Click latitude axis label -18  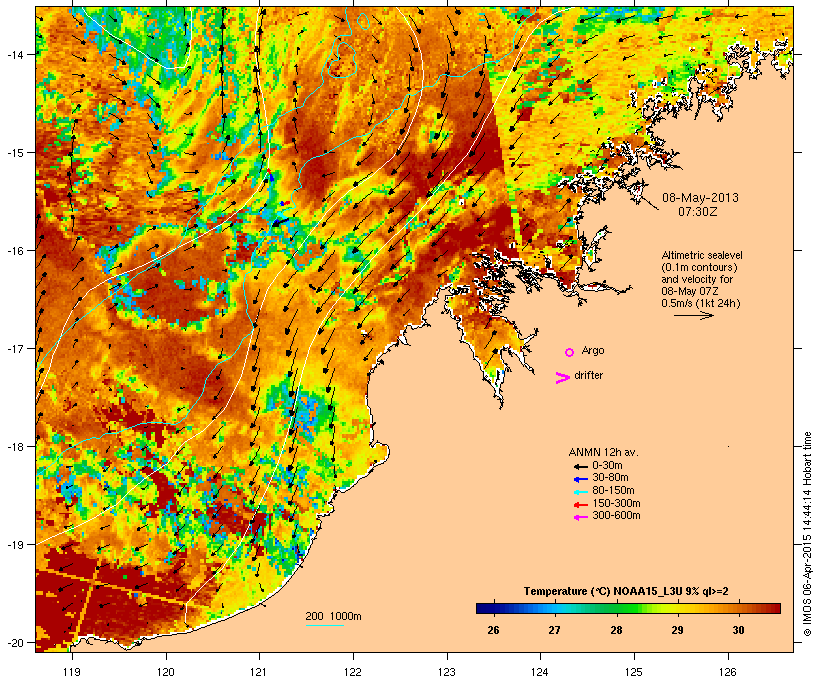[x=15, y=447]
